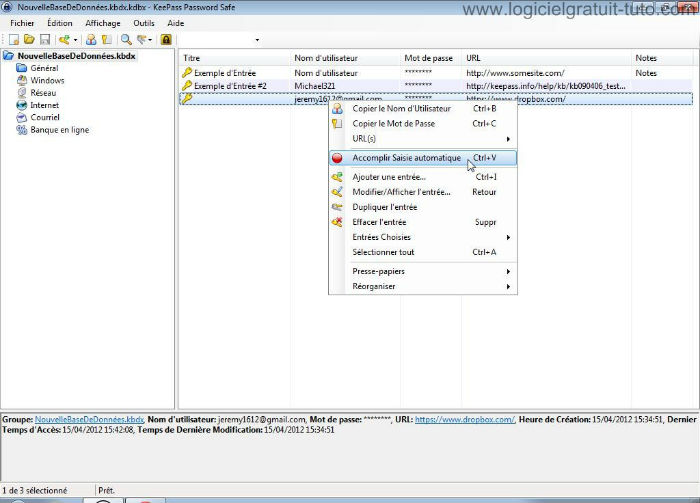Click the New database toolbar icon

[x=14, y=40]
